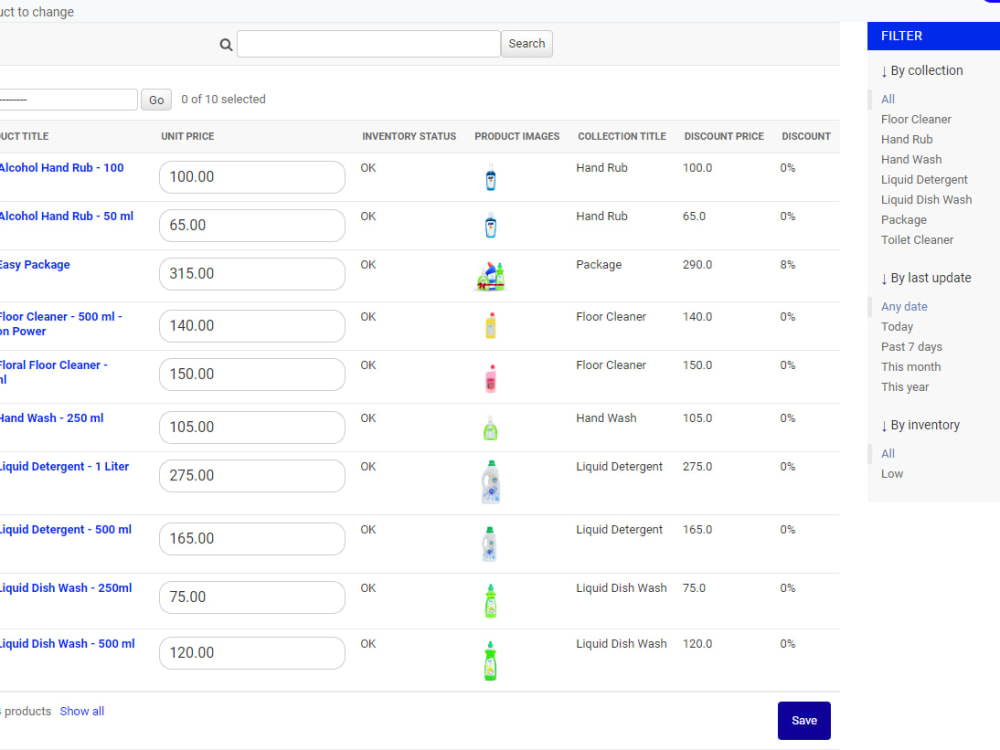
Task: Filter by Liquid Detergent collection
Action: click(x=924, y=180)
